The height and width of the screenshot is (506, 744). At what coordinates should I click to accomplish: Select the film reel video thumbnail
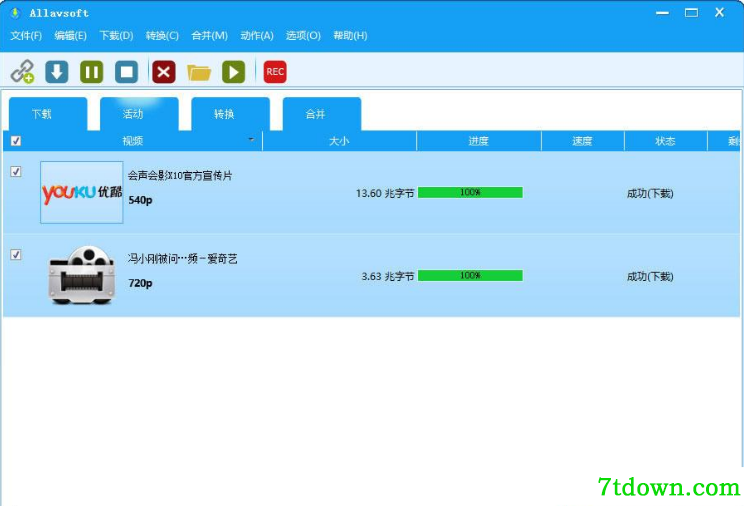(82, 275)
